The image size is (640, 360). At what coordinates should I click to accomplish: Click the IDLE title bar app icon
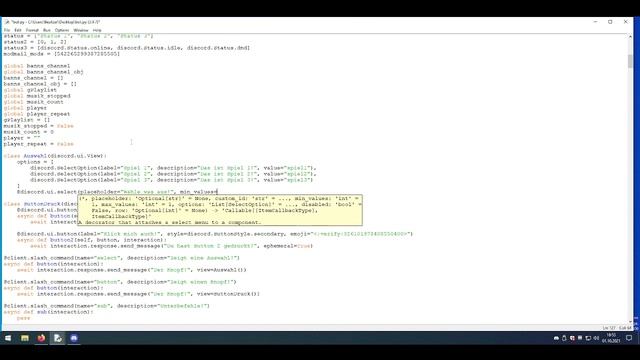pyautogui.click(x=7, y=22)
